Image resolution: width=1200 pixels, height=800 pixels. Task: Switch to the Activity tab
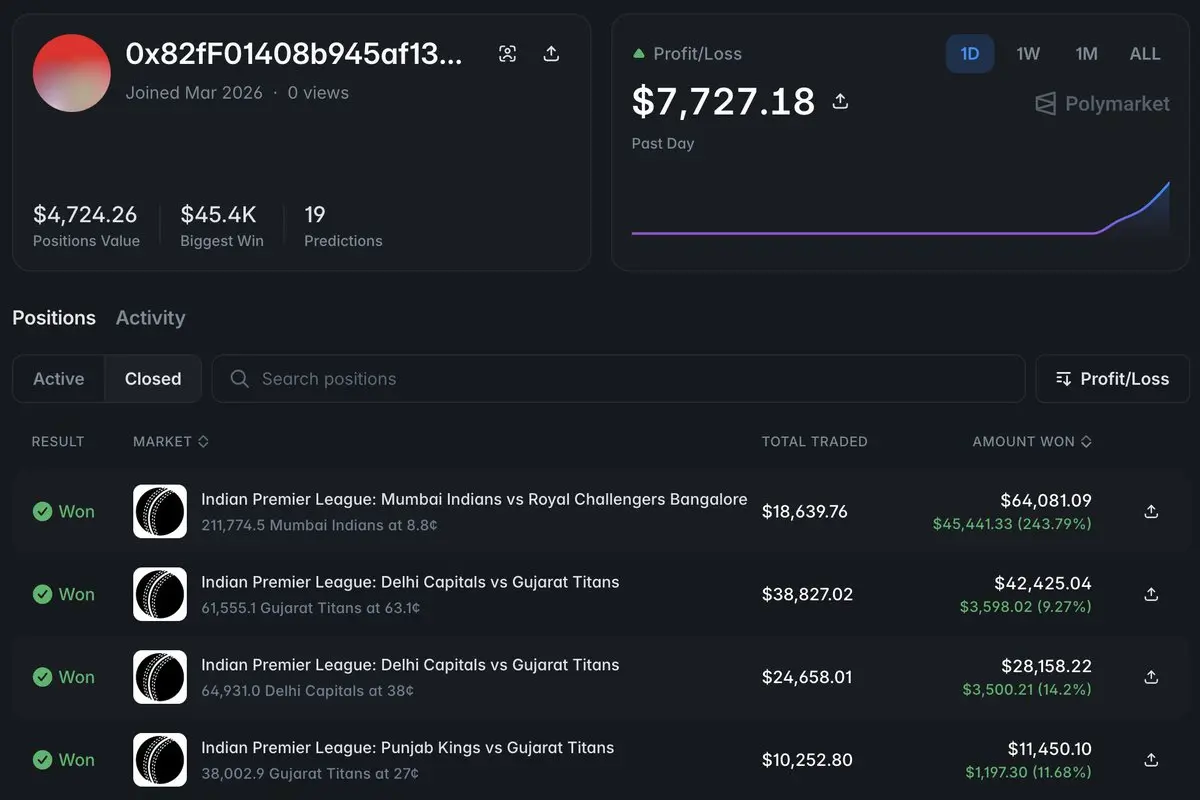coord(150,318)
